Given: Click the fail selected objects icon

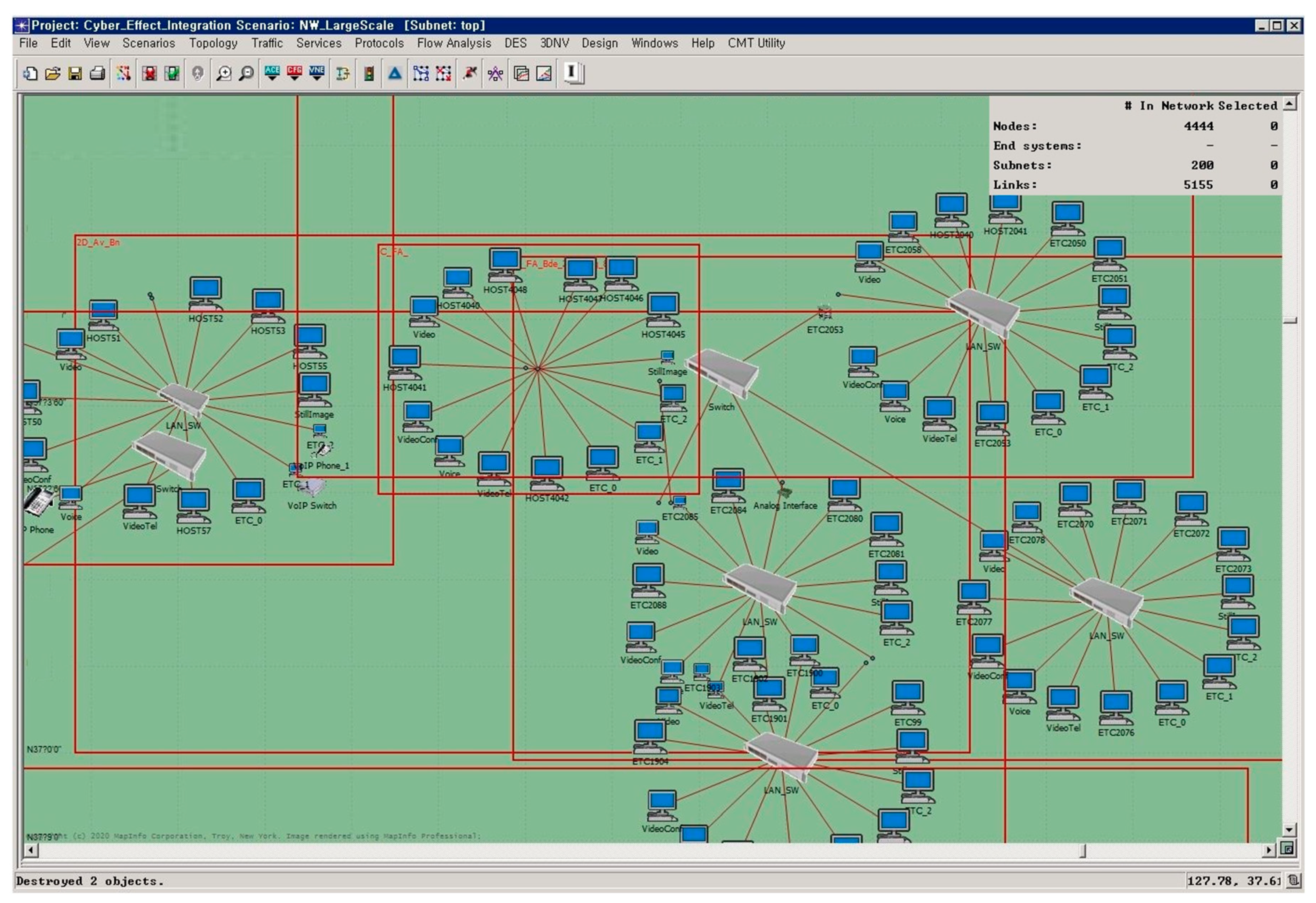Looking at the screenshot, I should 149,73.
